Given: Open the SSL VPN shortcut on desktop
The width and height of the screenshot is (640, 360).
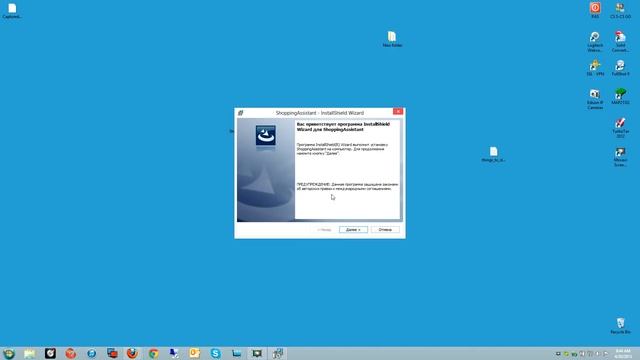Looking at the screenshot, I should tap(595, 68).
